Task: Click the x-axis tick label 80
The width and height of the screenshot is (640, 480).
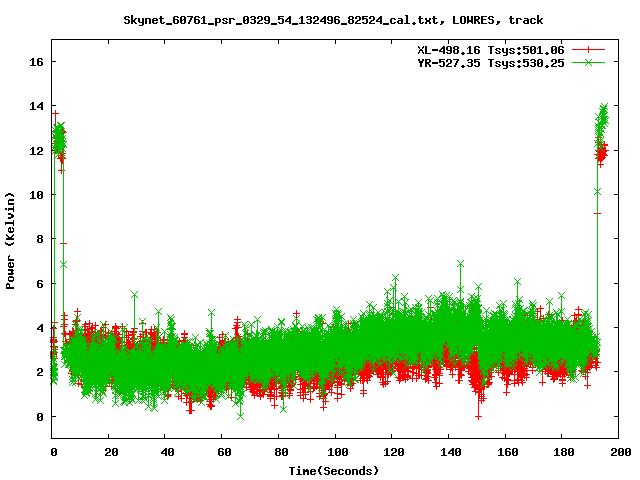Action: pyautogui.click(x=281, y=452)
